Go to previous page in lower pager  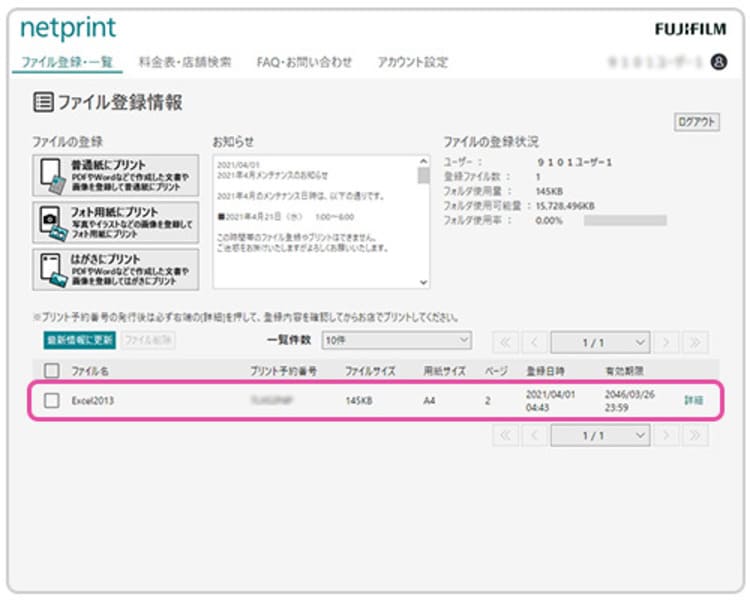[534, 435]
